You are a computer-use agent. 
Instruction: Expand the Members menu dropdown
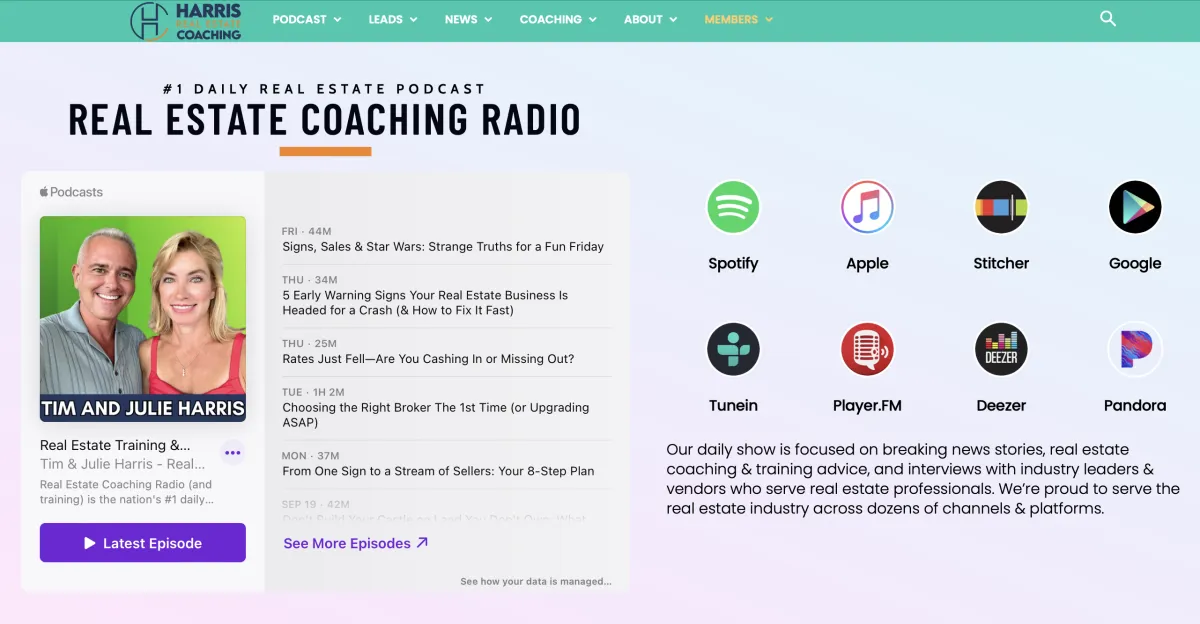[x=738, y=19]
